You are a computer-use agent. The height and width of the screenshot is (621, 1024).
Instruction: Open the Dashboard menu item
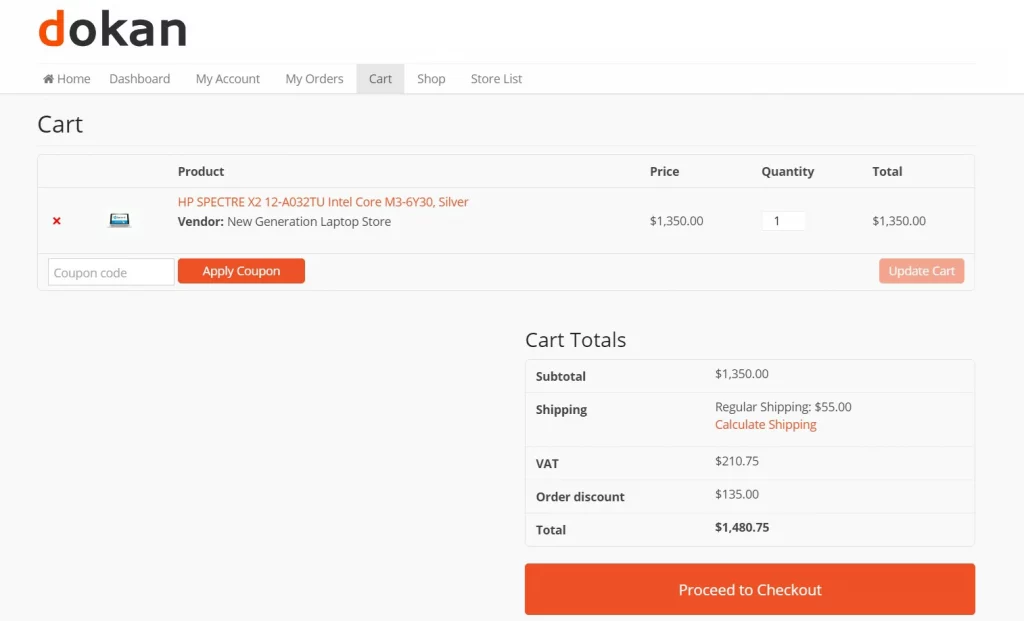coord(140,79)
